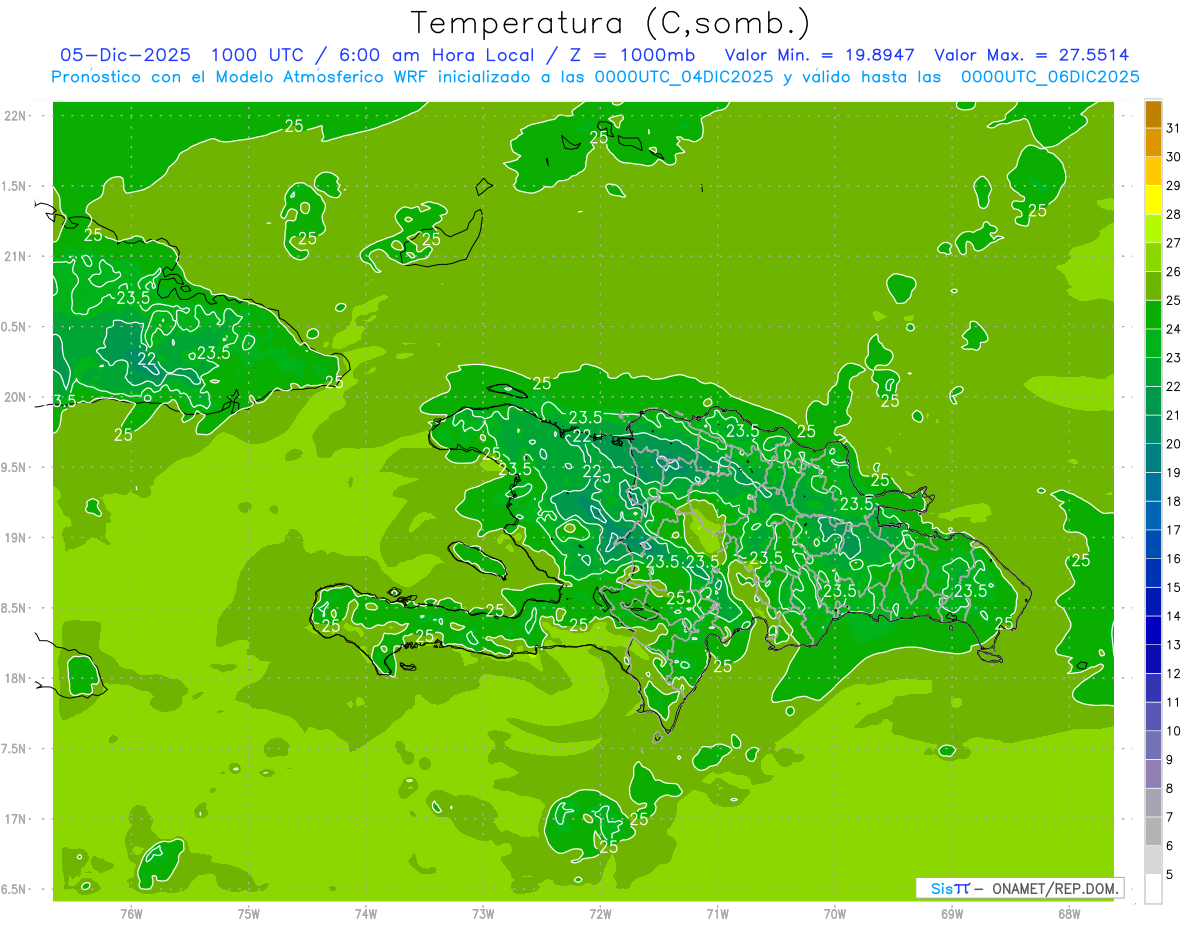Viewport: 1200px width, 927px height.
Task: Pick the purple swatch between 9 and 10
Action: tap(1153, 745)
